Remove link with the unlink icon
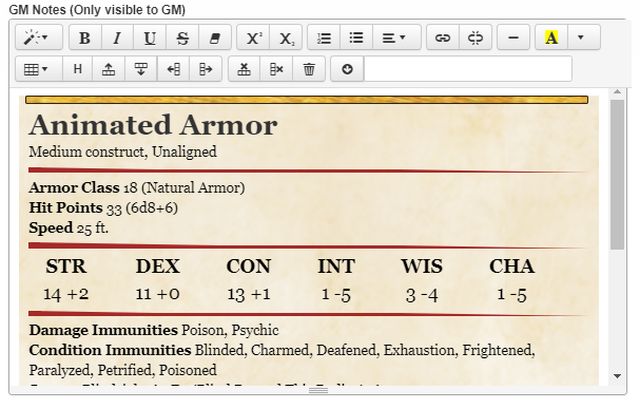 476,38
